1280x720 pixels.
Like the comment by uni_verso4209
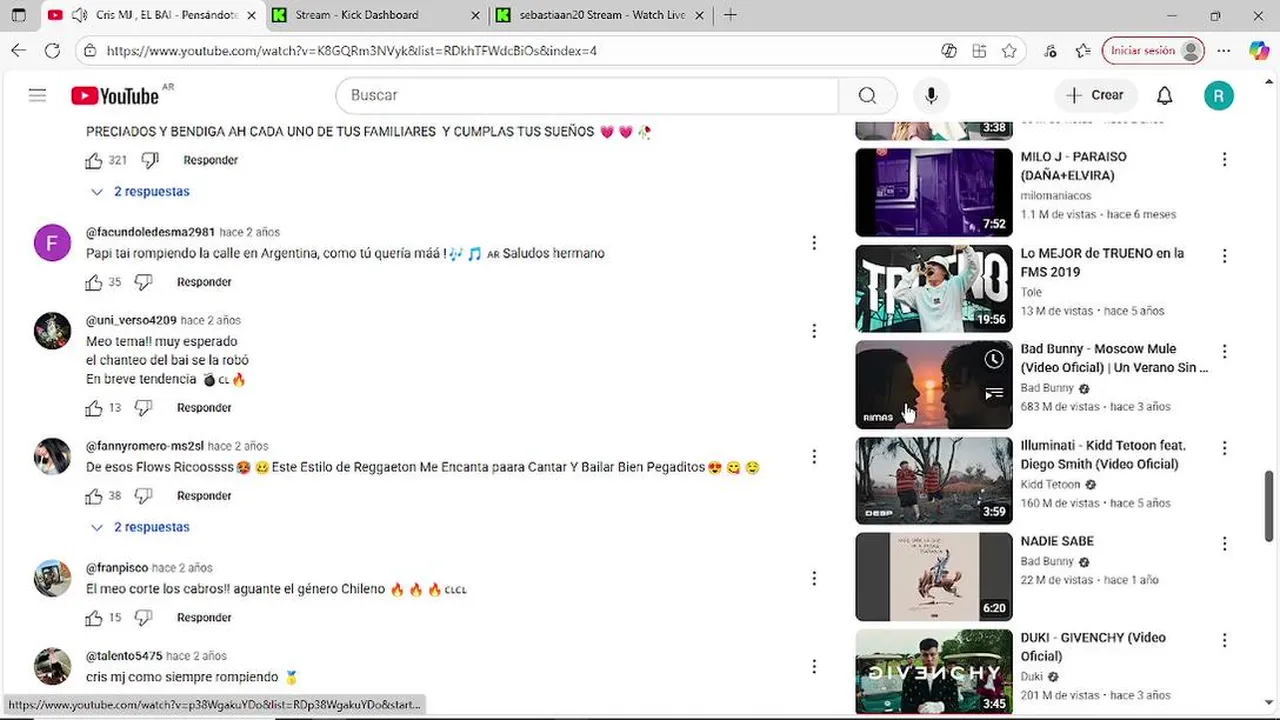[x=94, y=408]
